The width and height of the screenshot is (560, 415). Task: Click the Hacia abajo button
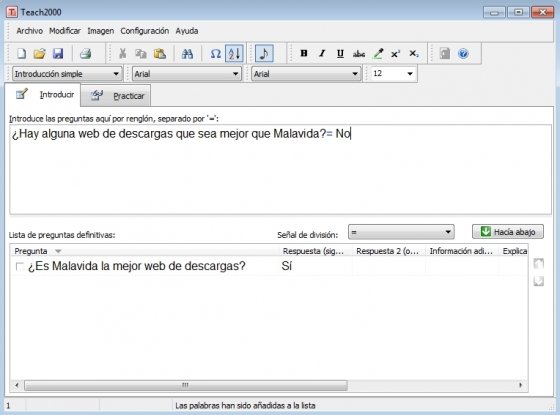[x=508, y=232]
